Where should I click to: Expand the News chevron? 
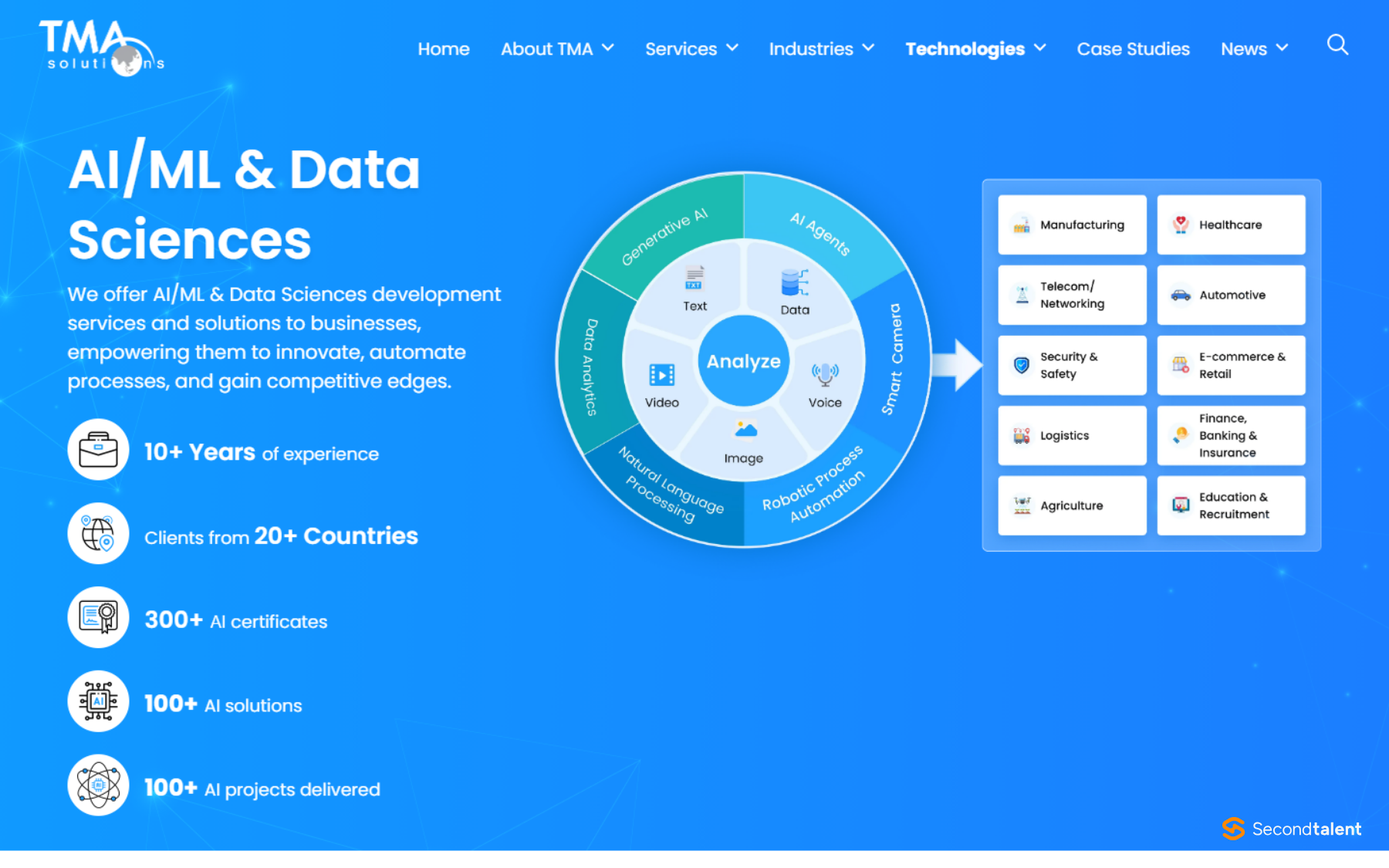tap(1283, 48)
